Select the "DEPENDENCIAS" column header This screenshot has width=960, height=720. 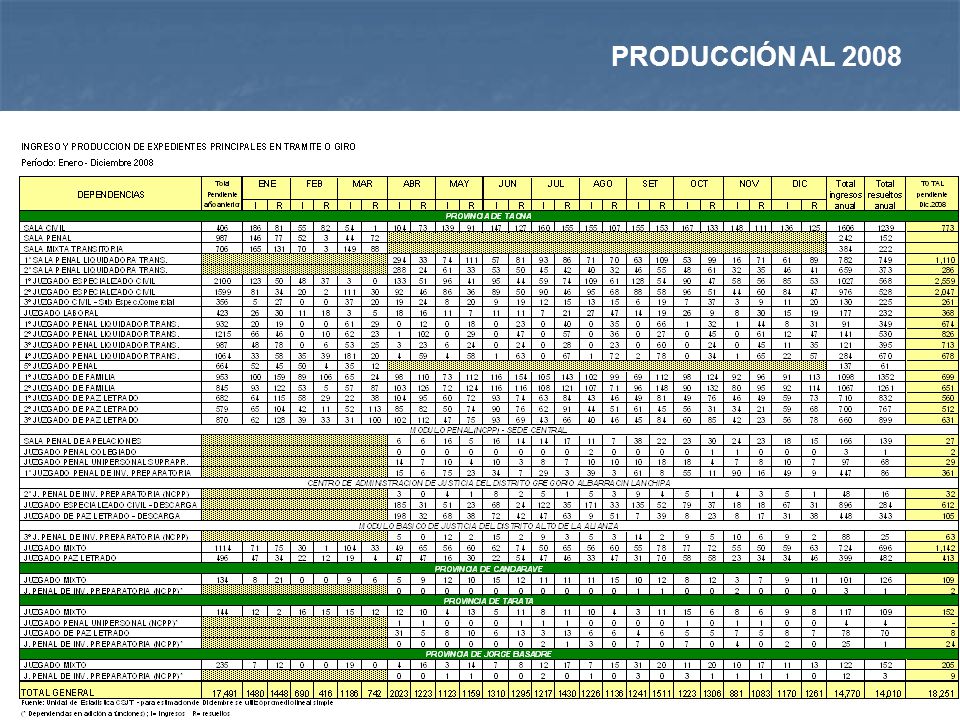click(111, 194)
